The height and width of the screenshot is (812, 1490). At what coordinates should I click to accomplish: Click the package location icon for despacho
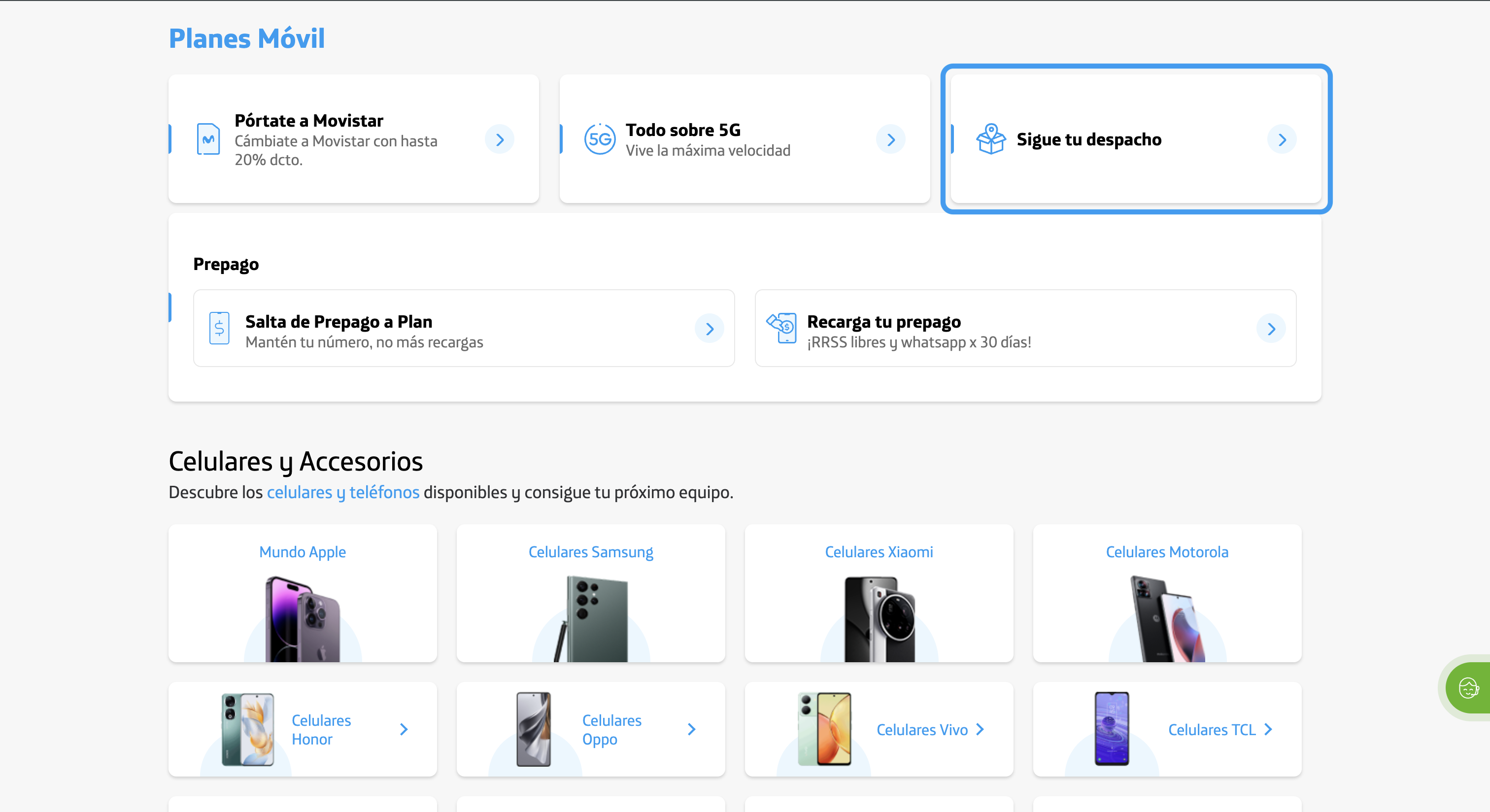click(x=991, y=139)
